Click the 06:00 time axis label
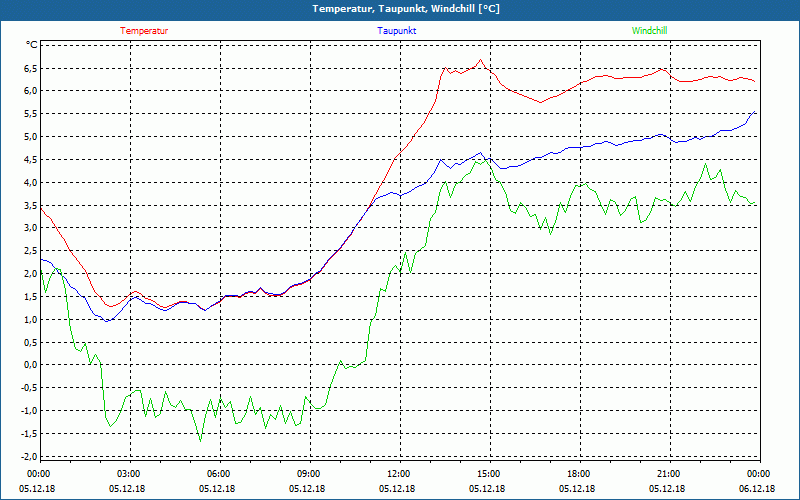This screenshot has height=500, width=800. click(219, 474)
